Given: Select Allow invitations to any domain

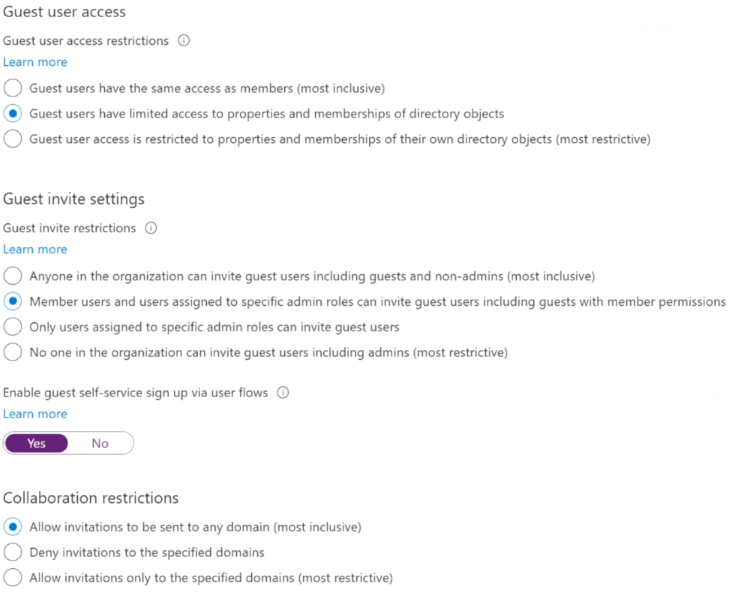Looking at the screenshot, I should [13, 526].
